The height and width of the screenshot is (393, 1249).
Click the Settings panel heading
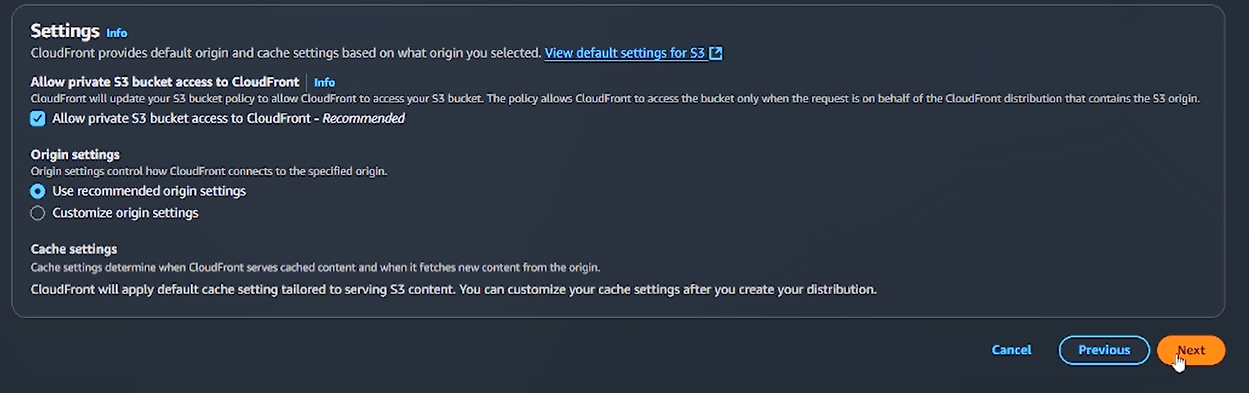(65, 31)
